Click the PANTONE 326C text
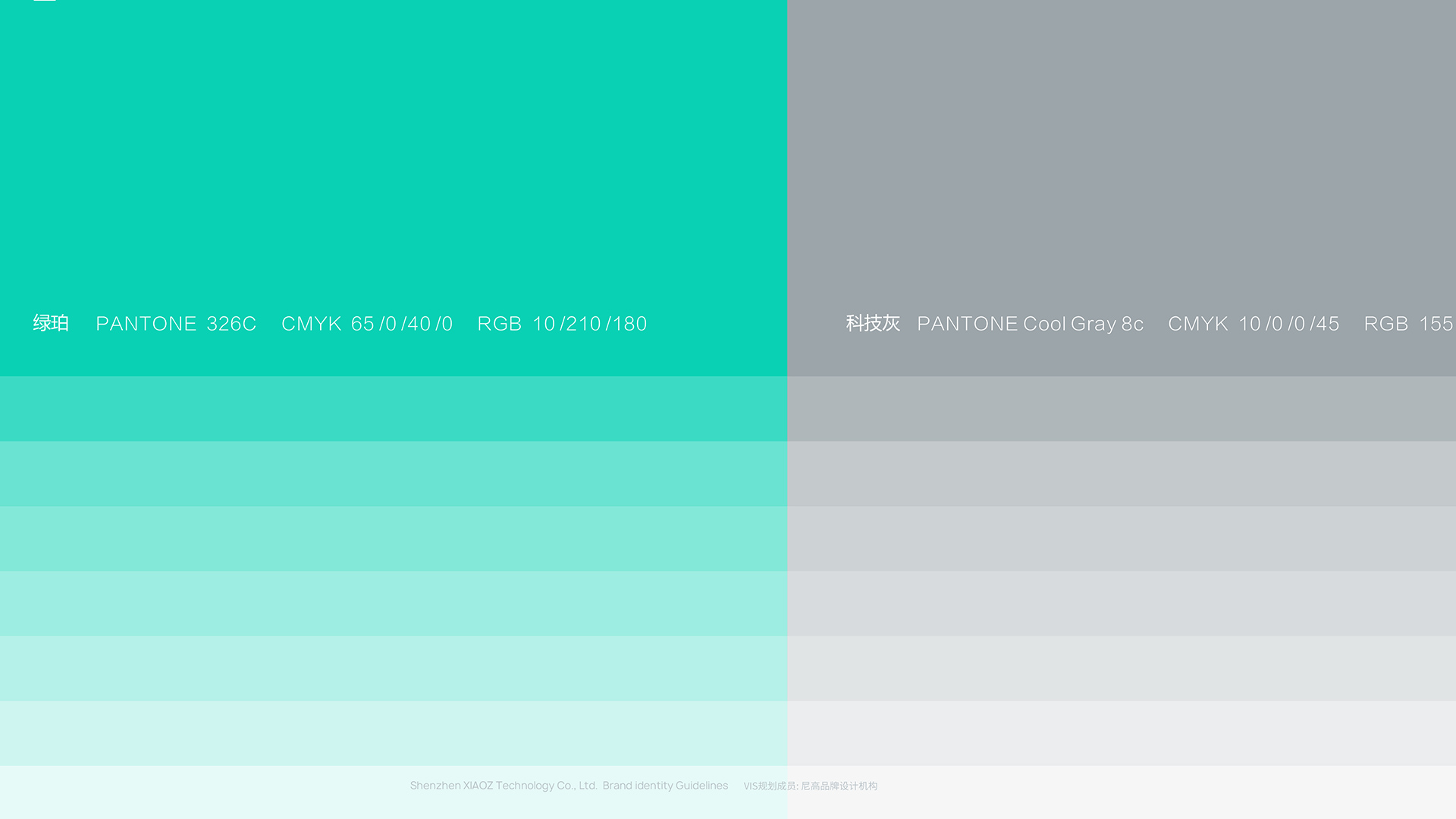 [x=176, y=324]
